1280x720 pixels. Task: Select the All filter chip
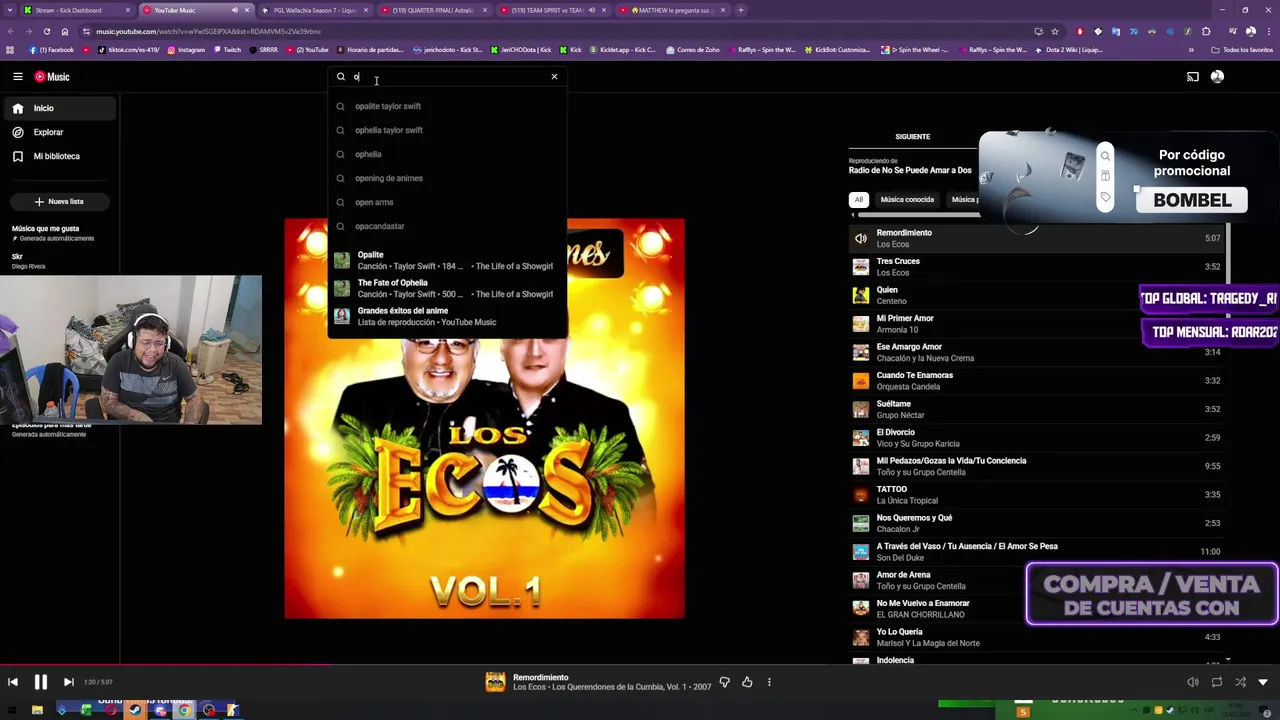pos(858,199)
